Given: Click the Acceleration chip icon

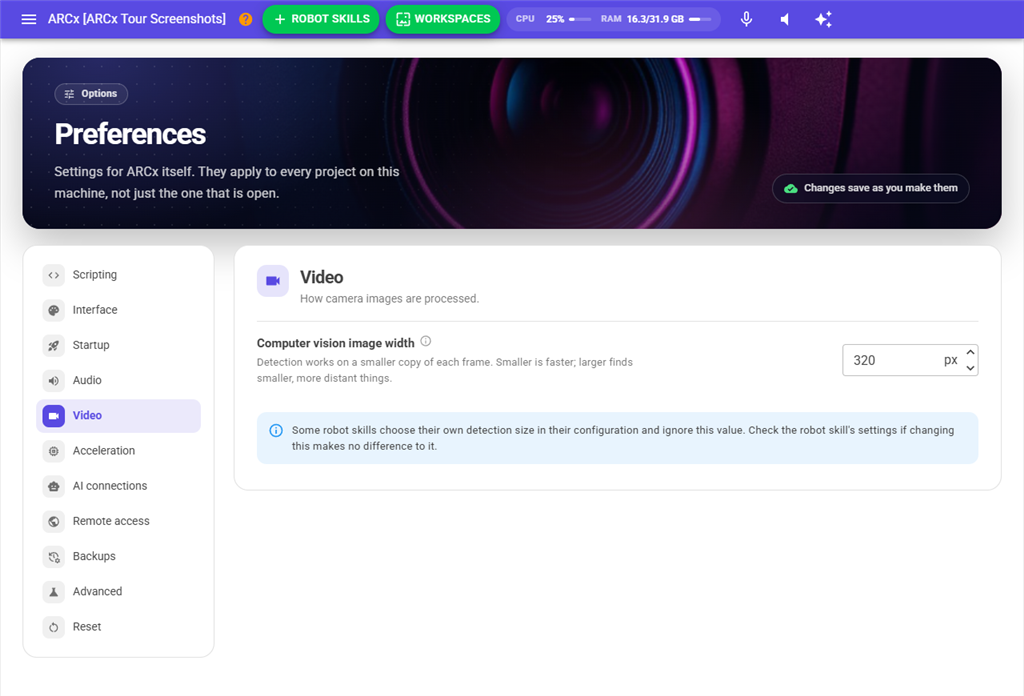Looking at the screenshot, I should [x=54, y=451].
